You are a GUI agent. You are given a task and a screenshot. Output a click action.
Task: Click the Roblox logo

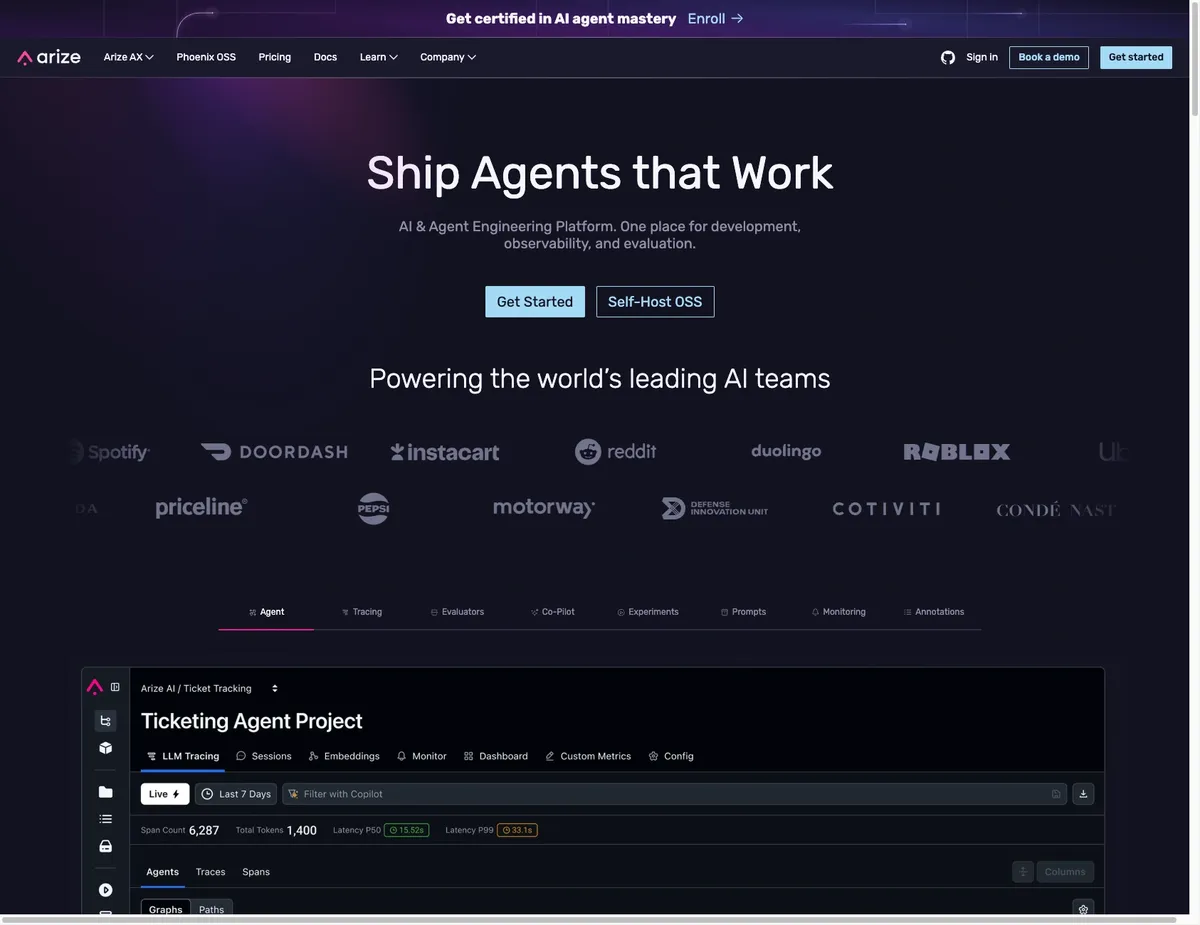pyautogui.click(x=957, y=452)
